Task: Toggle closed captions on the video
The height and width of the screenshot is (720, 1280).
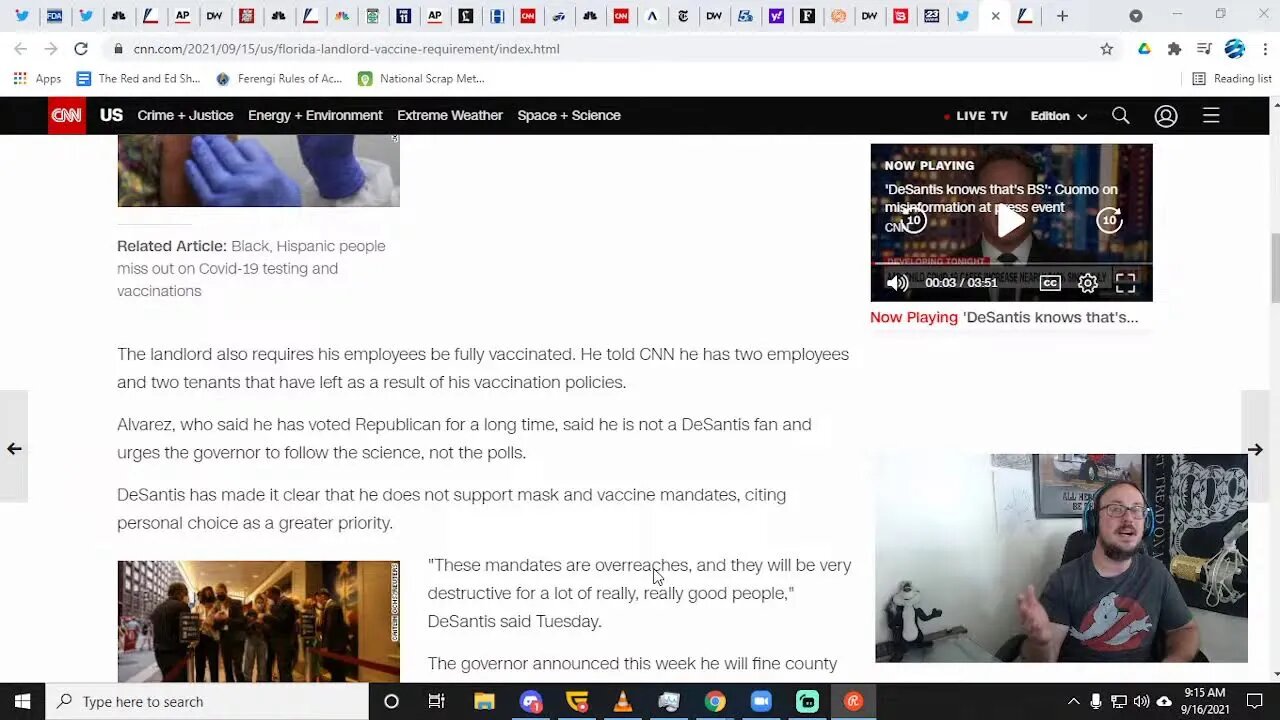Action: [1050, 283]
